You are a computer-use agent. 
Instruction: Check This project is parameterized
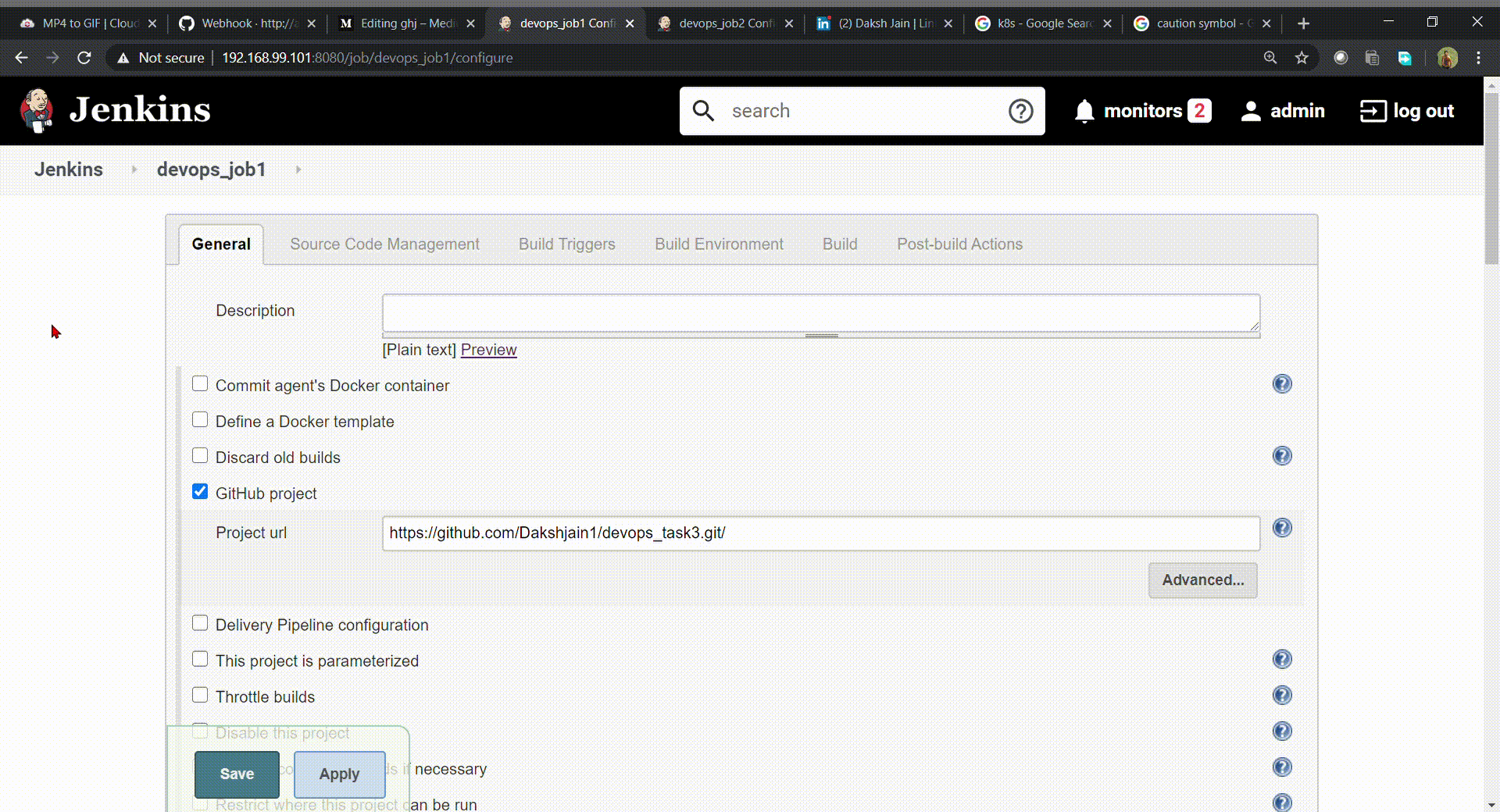point(200,659)
